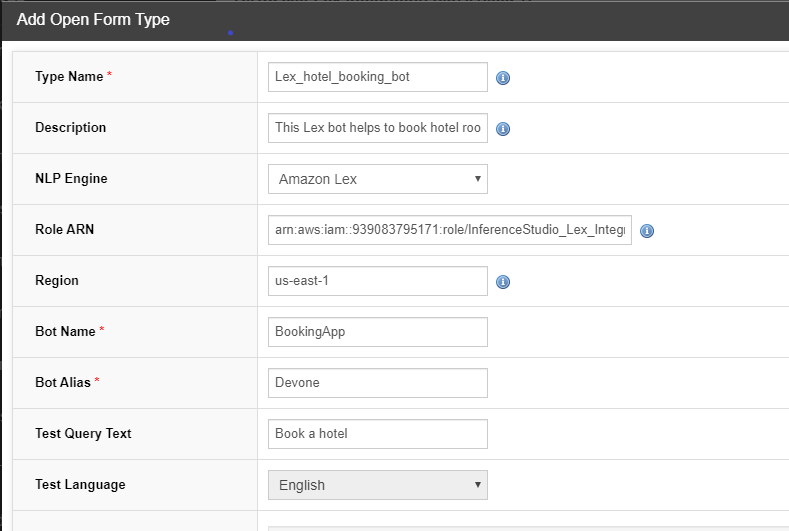The height and width of the screenshot is (531, 789).
Task: Click info icon next to Type Name field
Action: pyautogui.click(x=503, y=78)
